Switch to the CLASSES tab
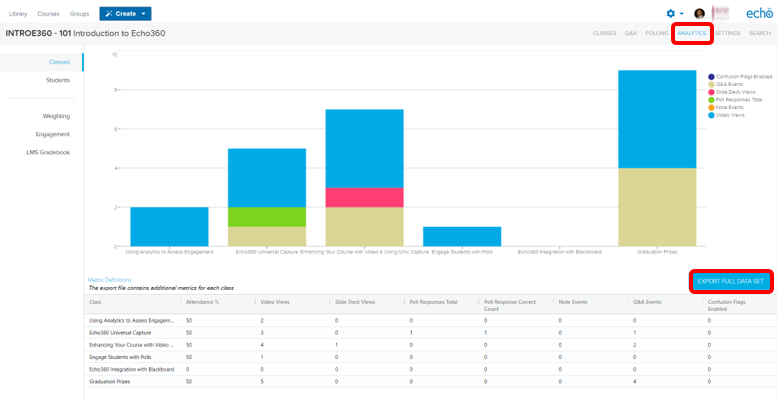The image size is (780, 402). (x=604, y=33)
